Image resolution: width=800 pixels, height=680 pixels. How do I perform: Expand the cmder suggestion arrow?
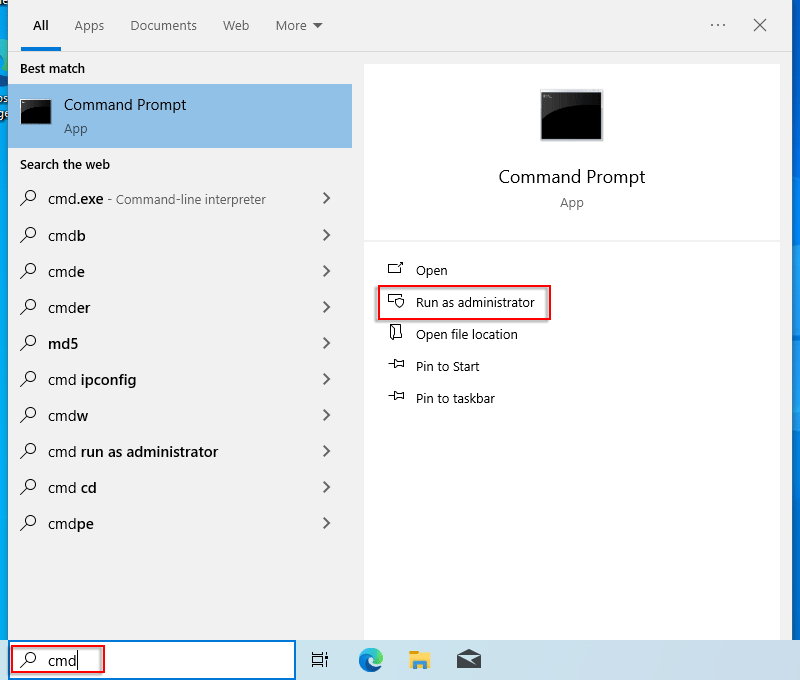(x=327, y=307)
